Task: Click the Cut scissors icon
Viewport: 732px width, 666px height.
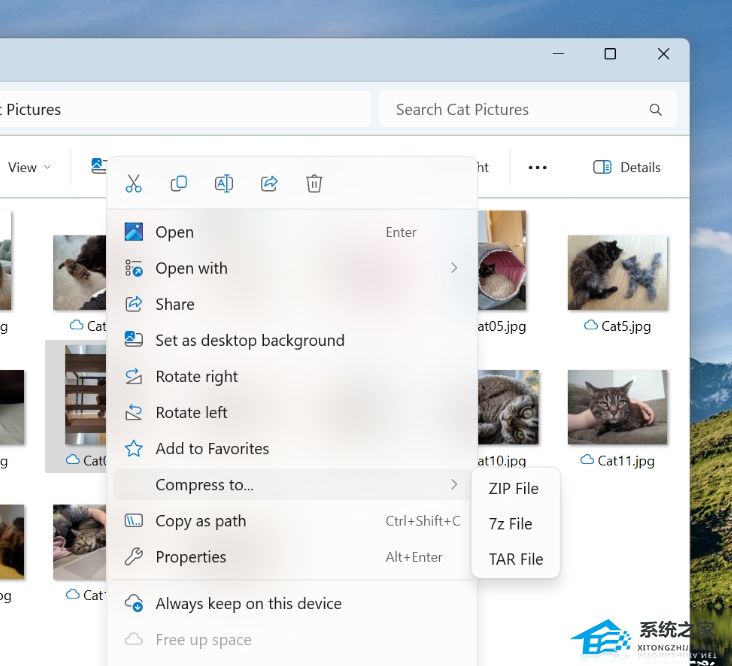Action: tap(134, 183)
